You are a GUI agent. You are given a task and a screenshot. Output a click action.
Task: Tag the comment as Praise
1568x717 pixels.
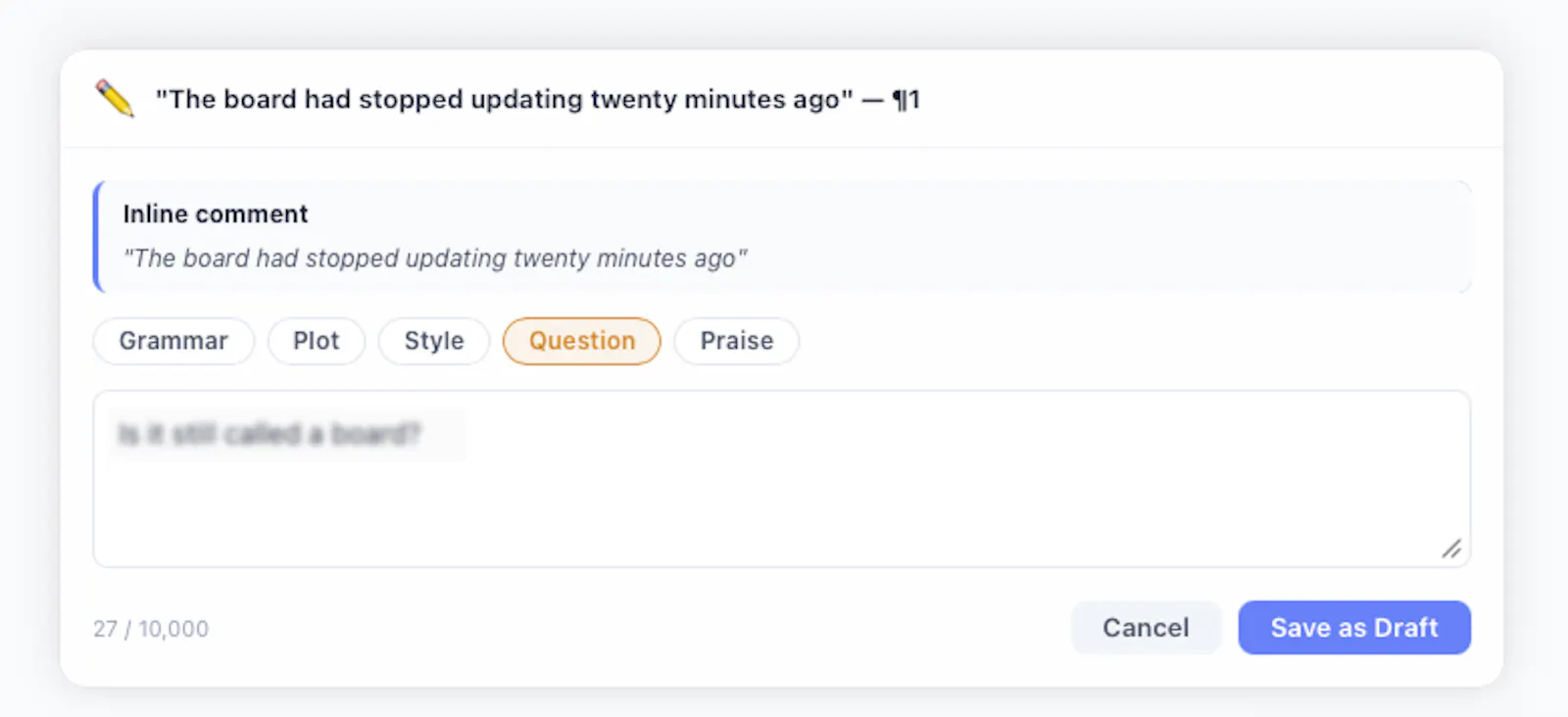point(737,341)
